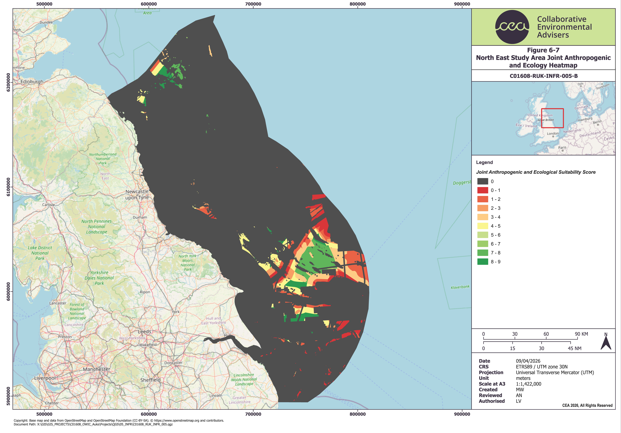Select the dark green 8 - 9 legend swatch
Screen dimensions: 621x433
pyautogui.click(x=482, y=261)
